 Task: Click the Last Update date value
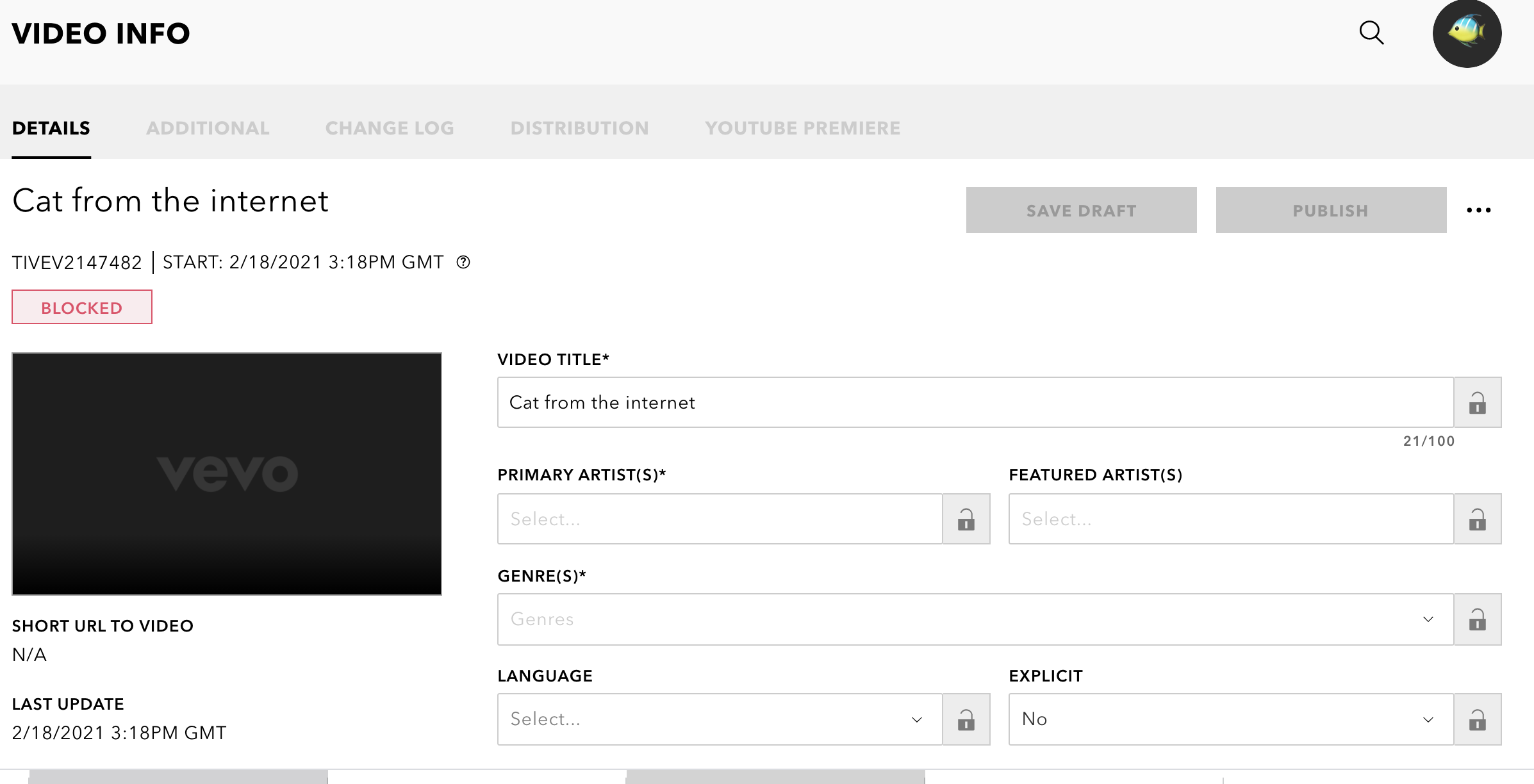(x=119, y=733)
